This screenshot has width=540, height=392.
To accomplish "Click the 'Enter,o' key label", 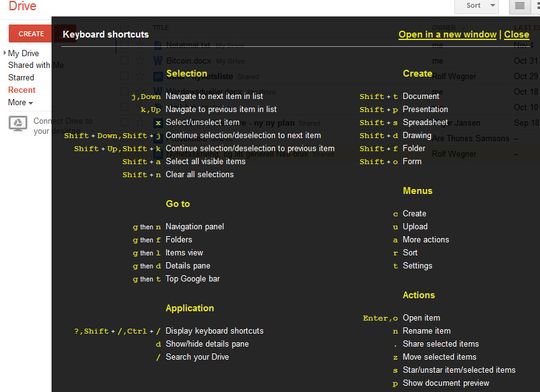I will [380, 319].
